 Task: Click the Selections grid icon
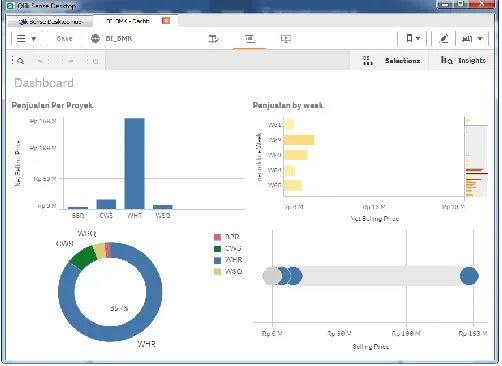(368, 61)
